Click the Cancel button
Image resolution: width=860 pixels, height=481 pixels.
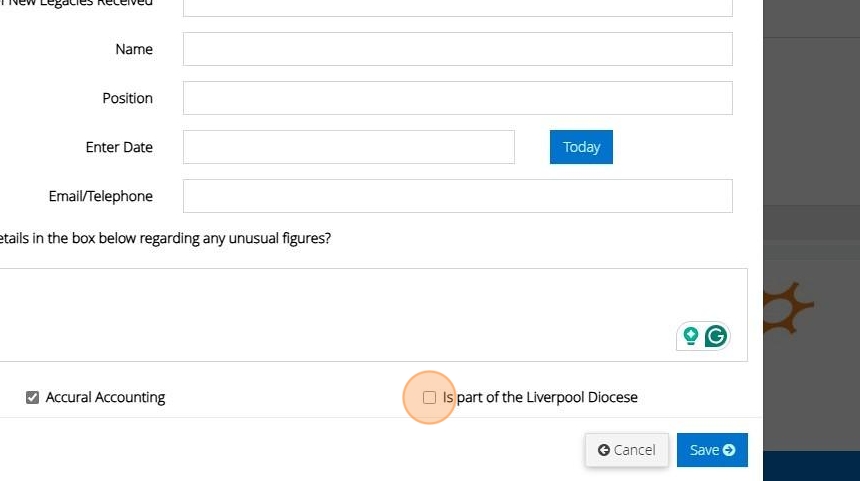click(626, 450)
